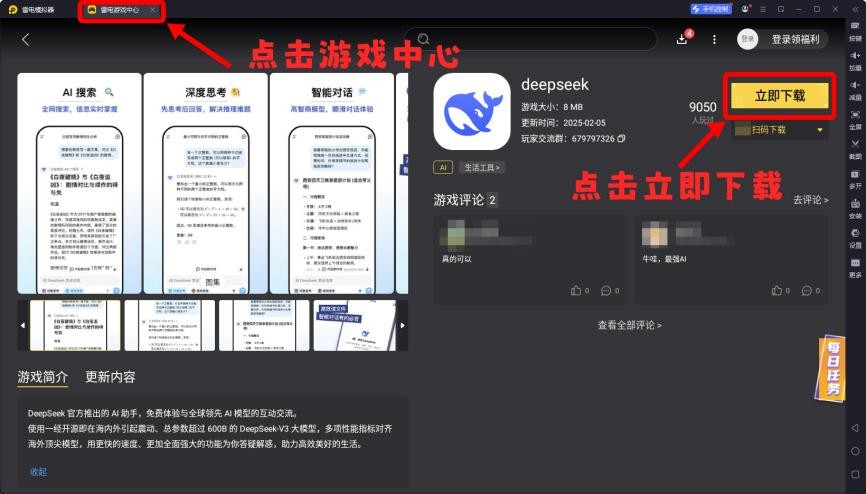Click the Android back triangle button

(855, 428)
